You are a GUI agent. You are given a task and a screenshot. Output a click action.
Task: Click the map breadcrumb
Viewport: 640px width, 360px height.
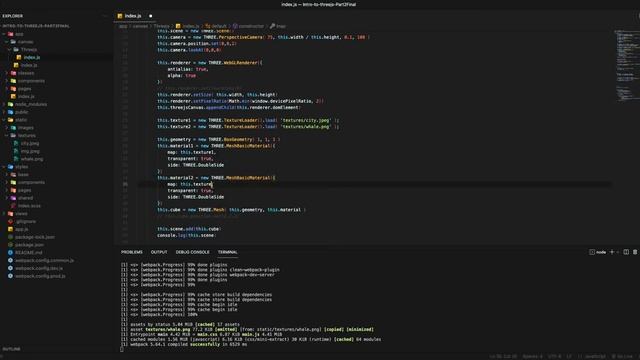point(278,26)
